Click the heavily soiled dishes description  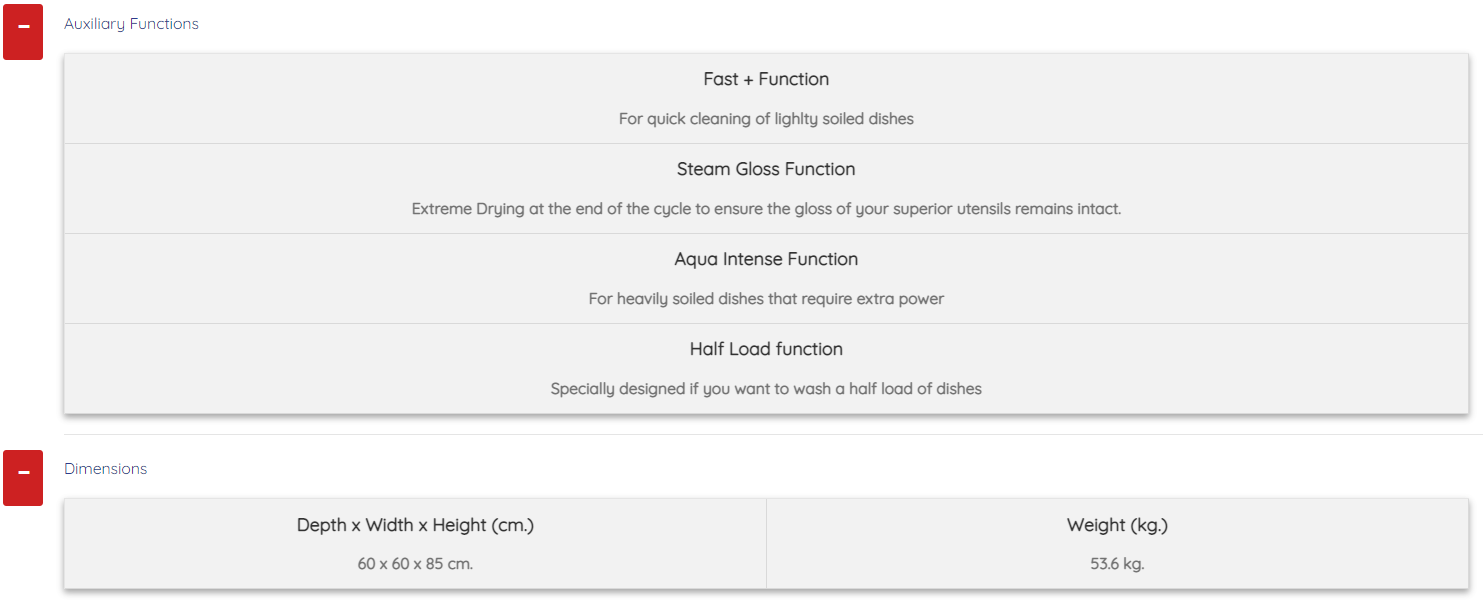[766, 299]
